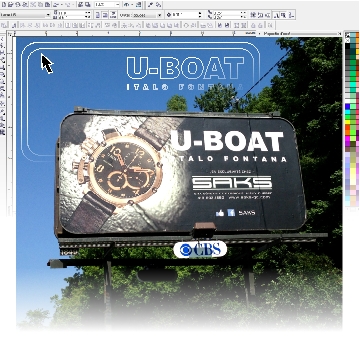Click the outlined U-BOAT text object

(185, 68)
